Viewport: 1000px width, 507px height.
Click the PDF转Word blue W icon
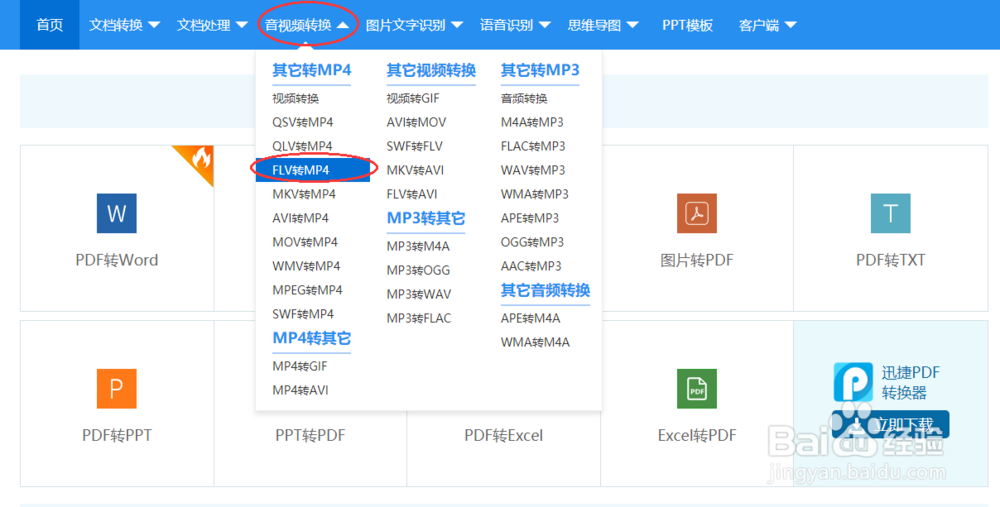(117, 213)
